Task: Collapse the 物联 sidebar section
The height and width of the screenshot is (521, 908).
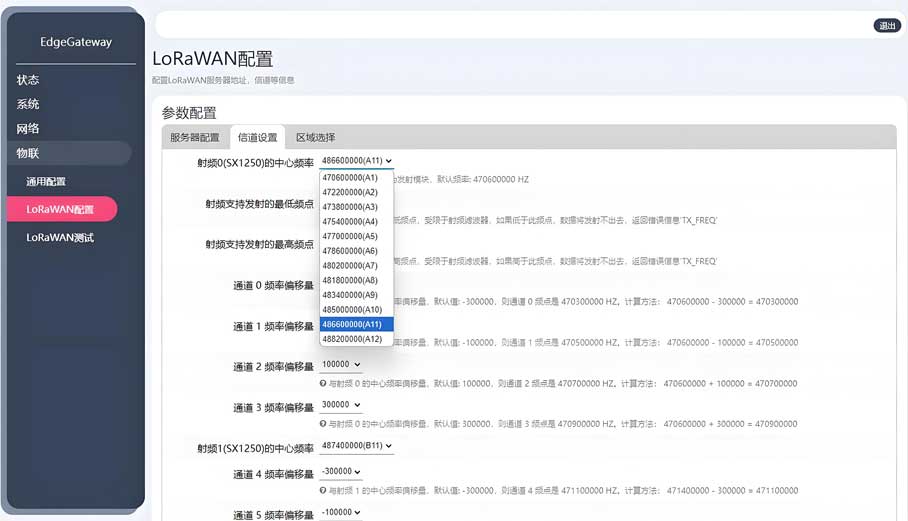Action: coord(28,153)
